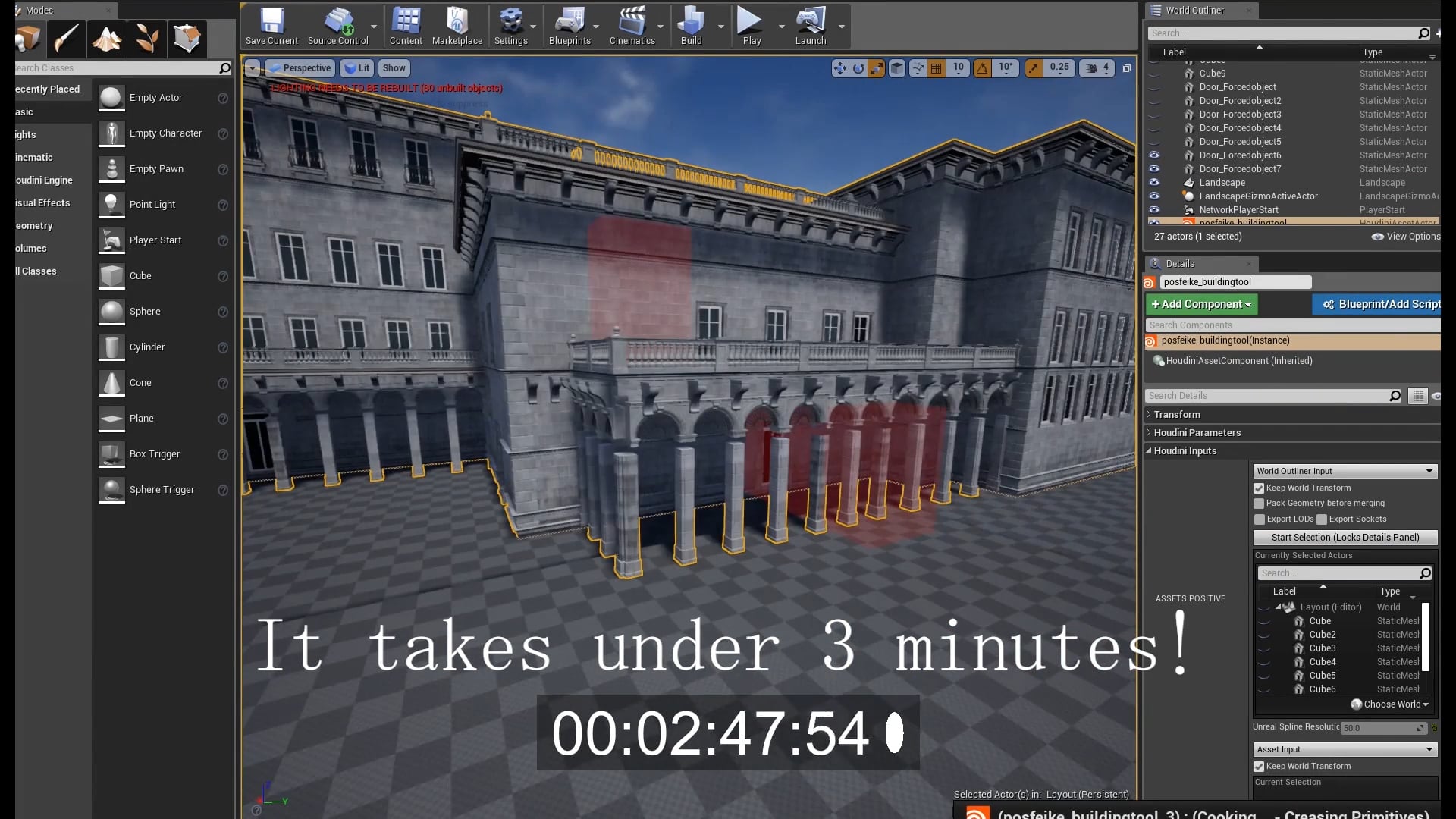Select the Landscape mode icon

click(107, 39)
